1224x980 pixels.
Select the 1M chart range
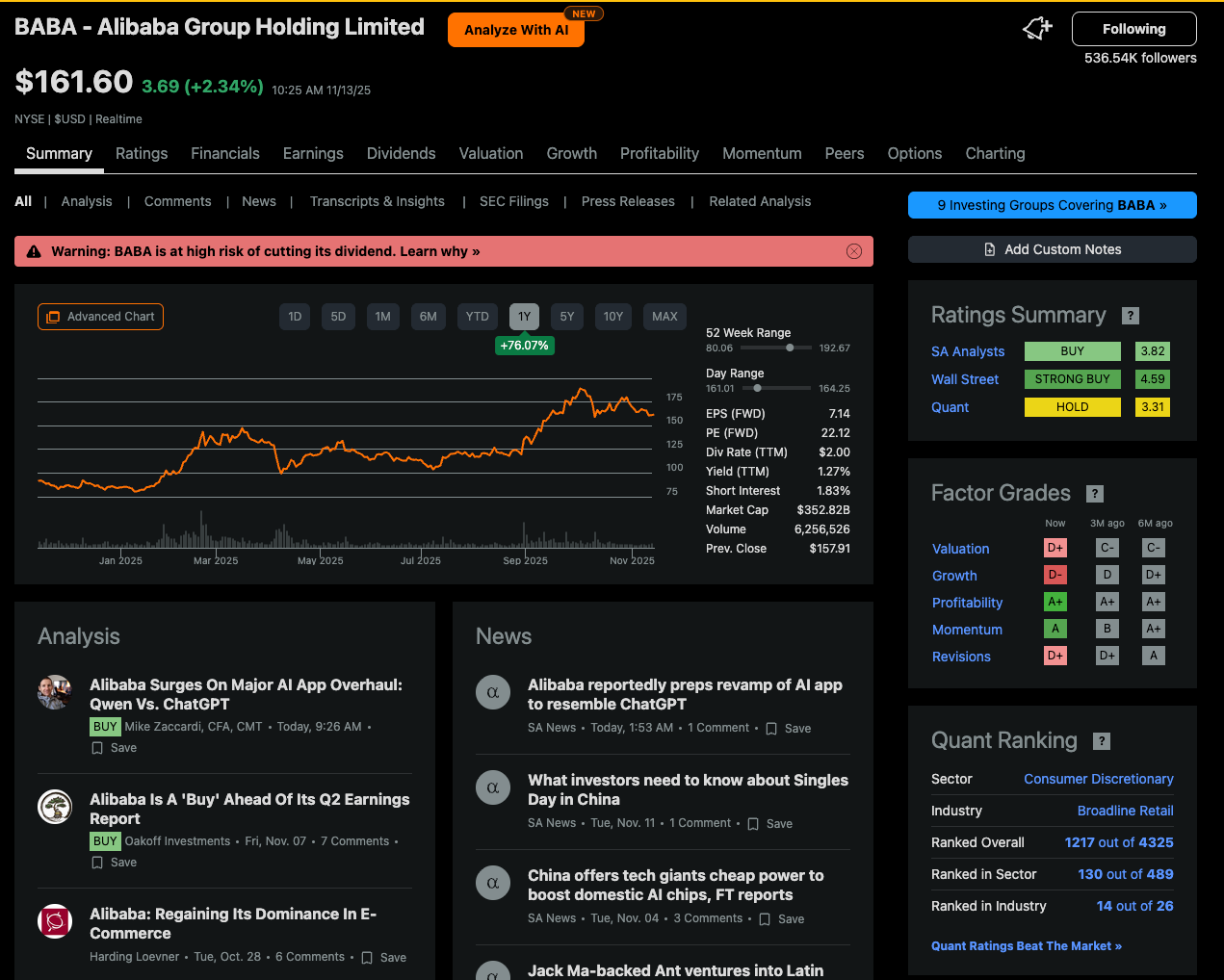382,317
